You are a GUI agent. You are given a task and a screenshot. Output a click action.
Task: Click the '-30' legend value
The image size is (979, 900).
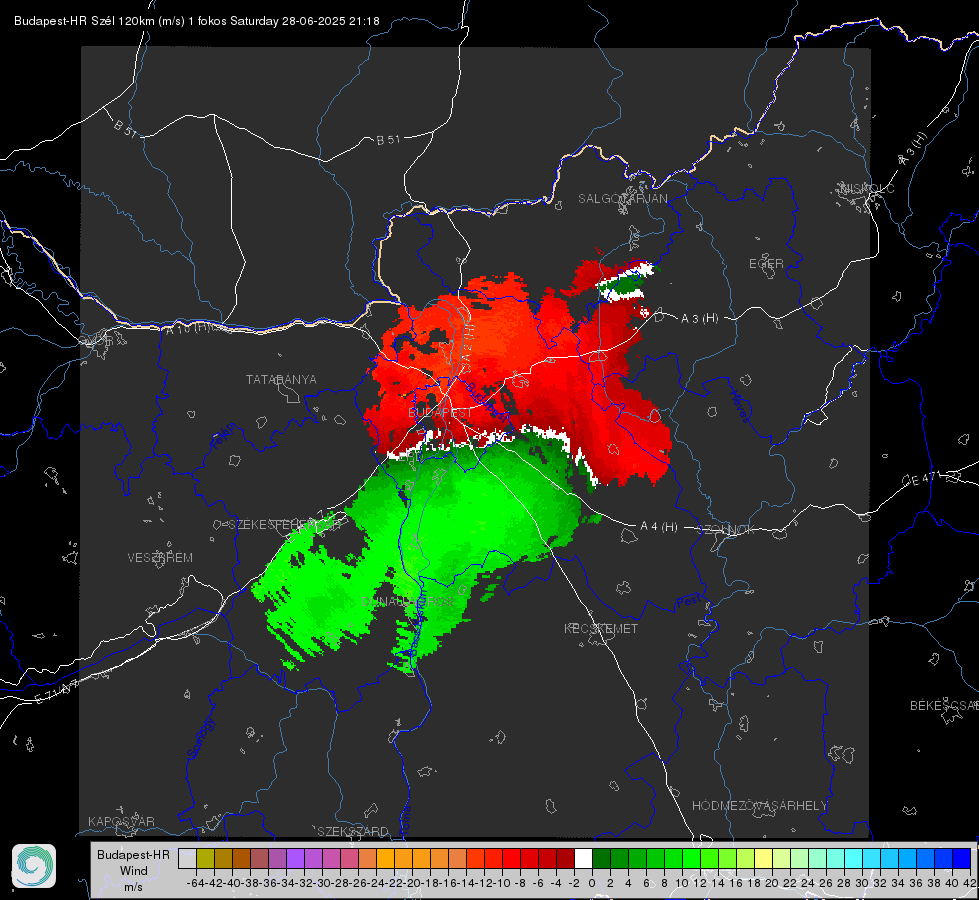322,883
